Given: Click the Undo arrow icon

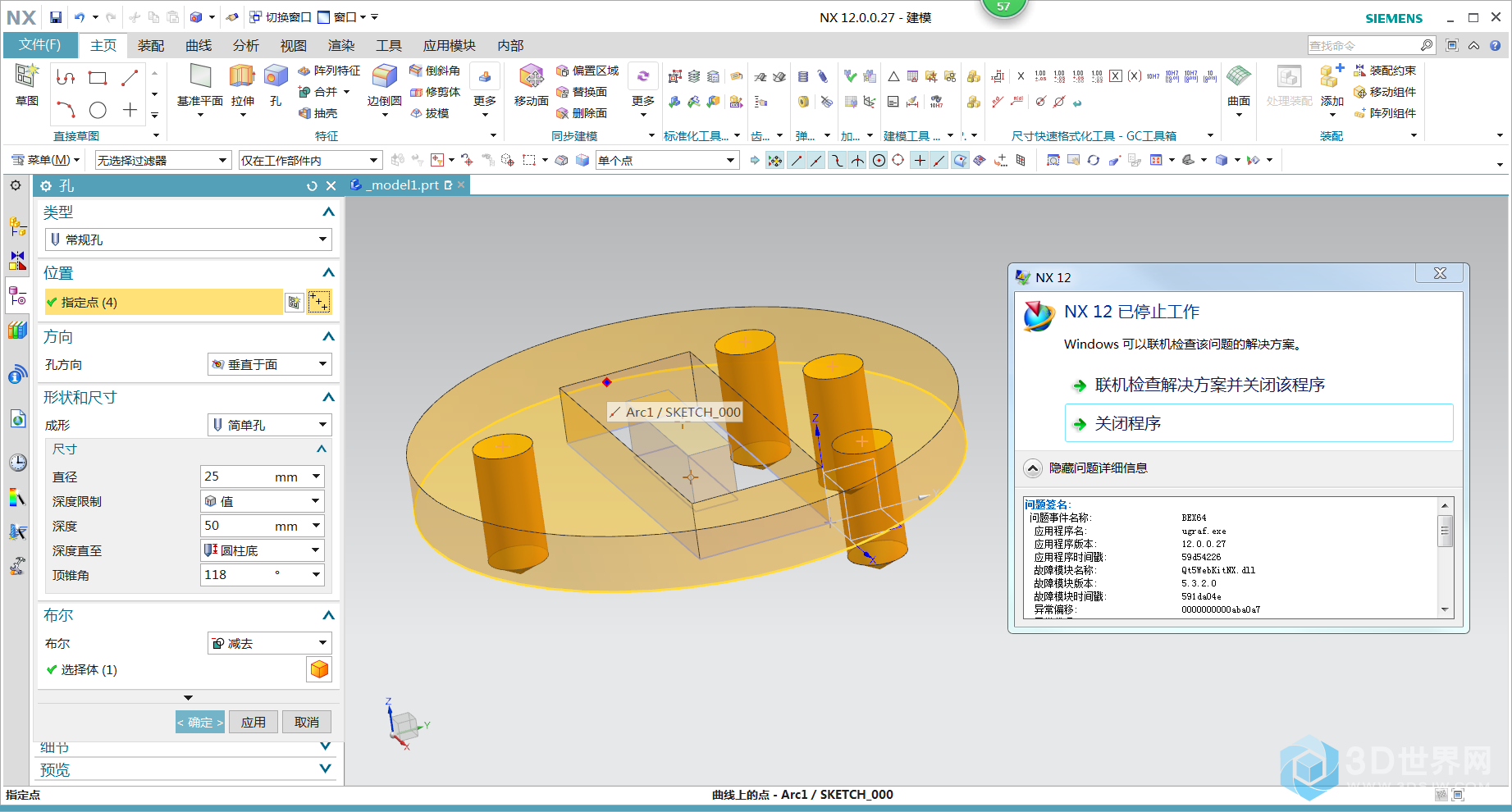Looking at the screenshot, I should [80, 17].
